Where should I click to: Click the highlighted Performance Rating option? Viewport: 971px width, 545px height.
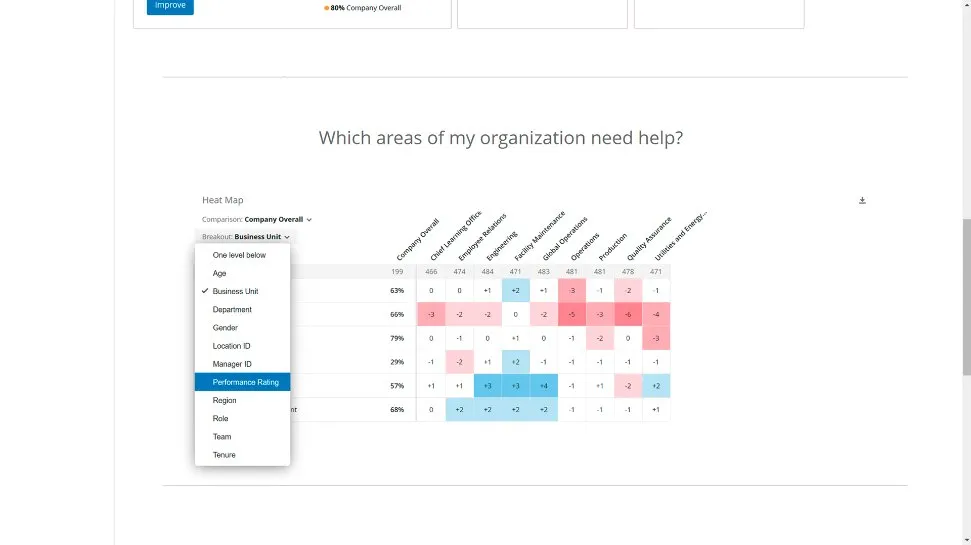(245, 382)
